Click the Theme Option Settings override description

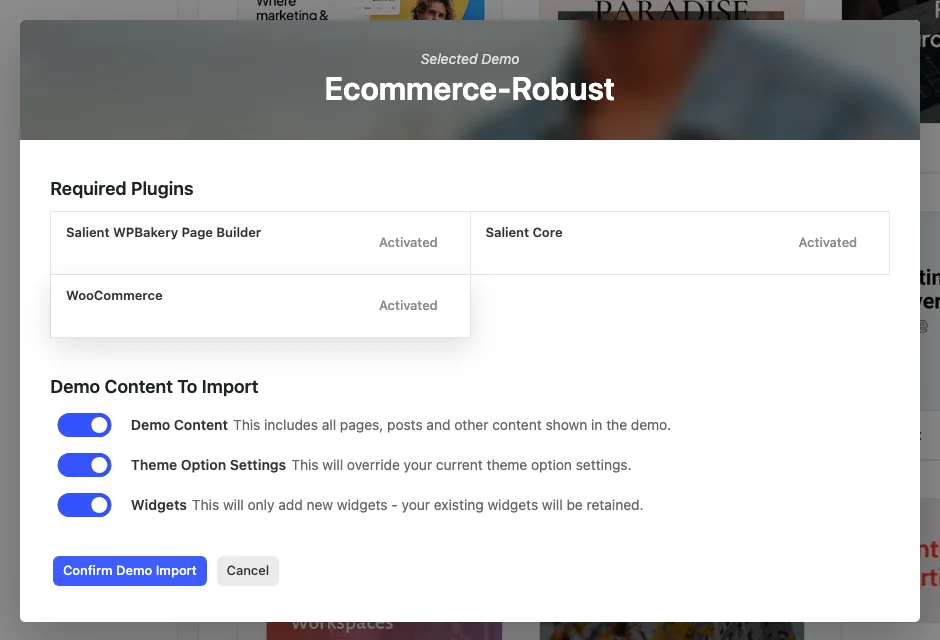(462, 465)
